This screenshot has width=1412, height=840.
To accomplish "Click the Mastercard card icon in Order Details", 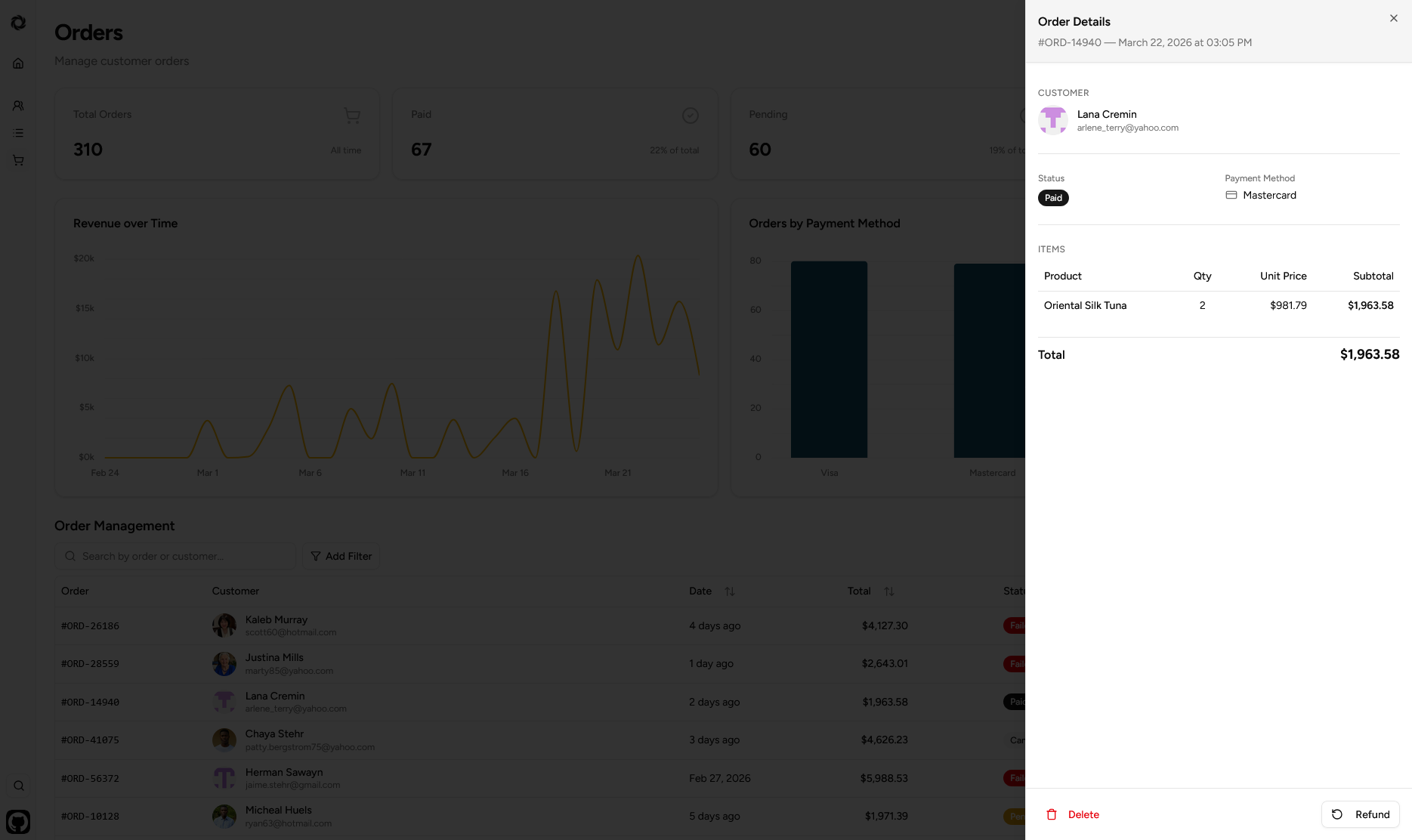I will (1231, 195).
